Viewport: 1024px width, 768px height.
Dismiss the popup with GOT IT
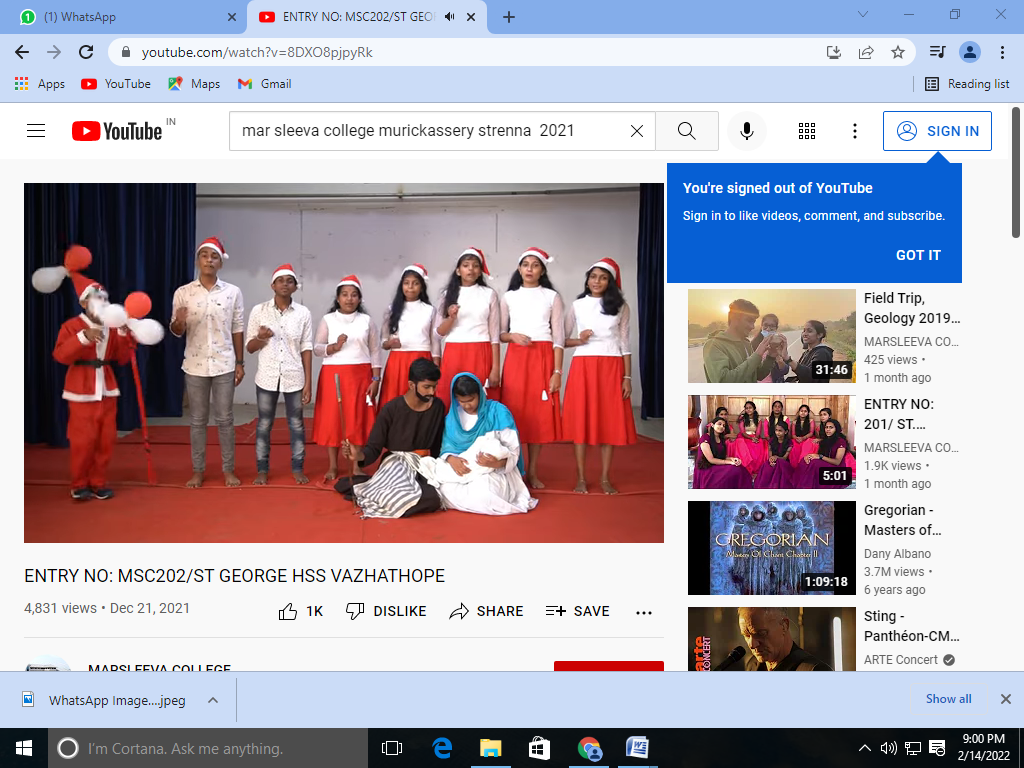(918, 255)
